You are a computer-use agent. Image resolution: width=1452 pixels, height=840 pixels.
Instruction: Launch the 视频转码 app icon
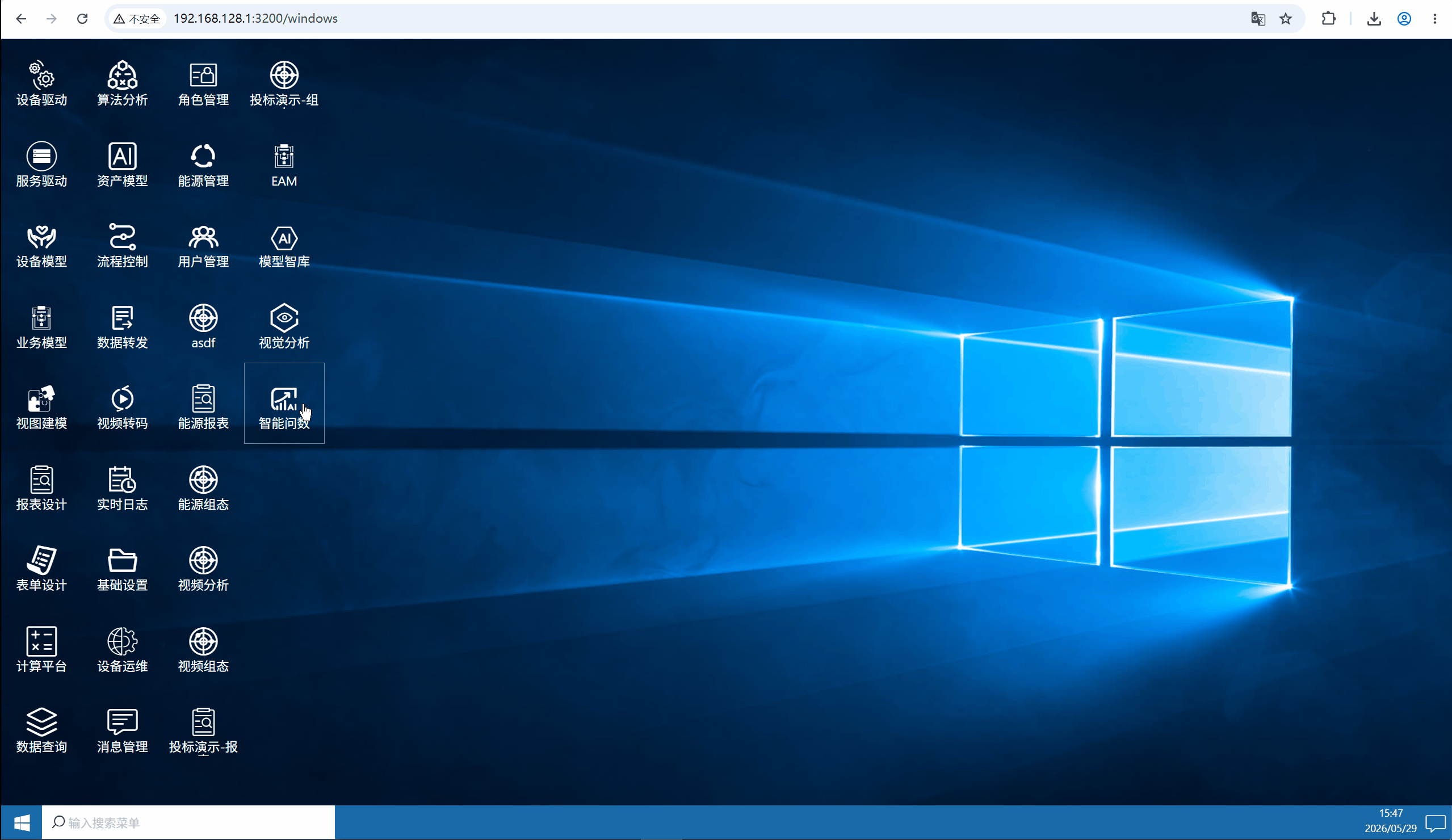122,407
